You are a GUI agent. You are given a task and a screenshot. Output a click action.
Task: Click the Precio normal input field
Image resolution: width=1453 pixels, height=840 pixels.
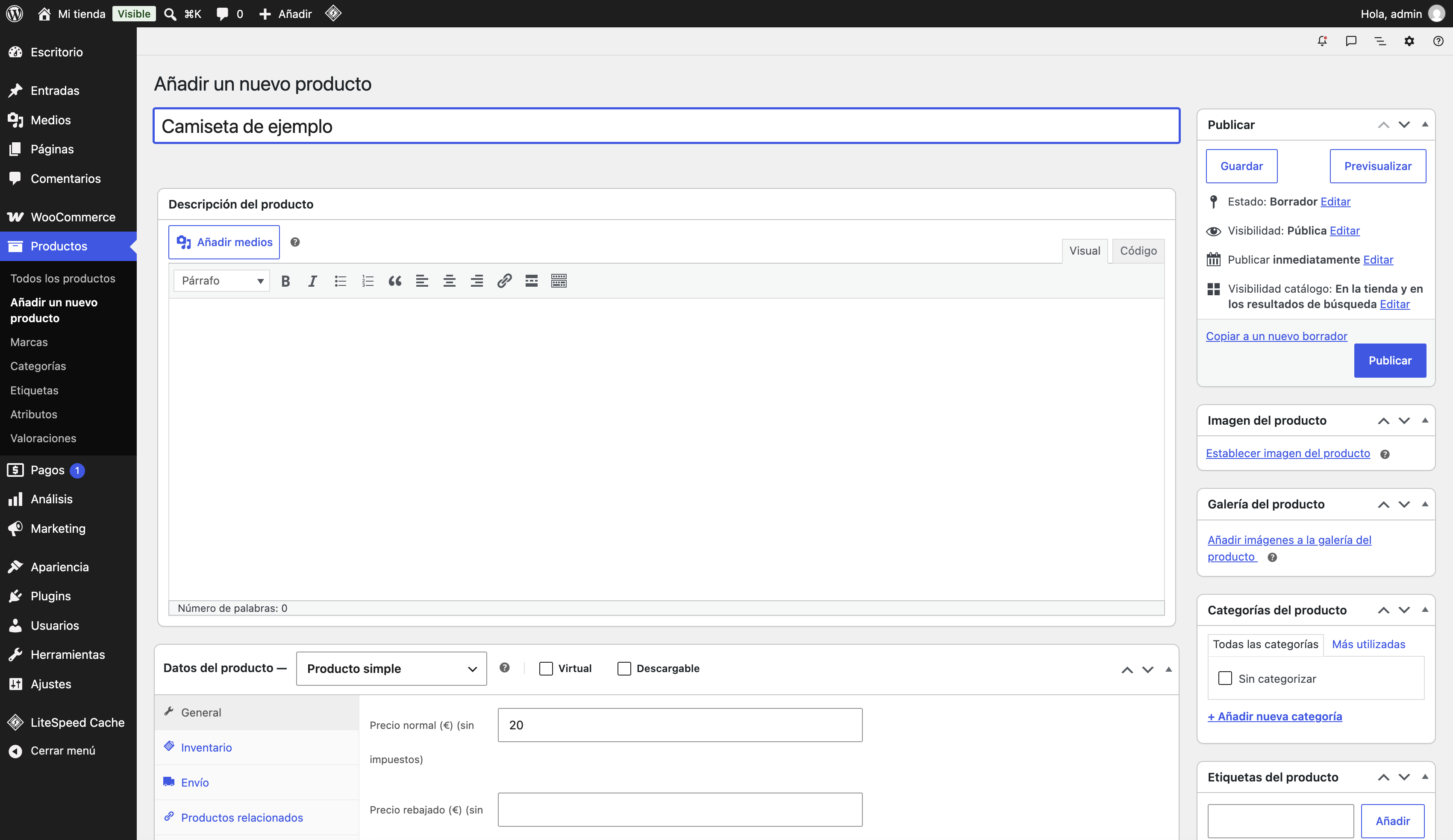[680, 725]
